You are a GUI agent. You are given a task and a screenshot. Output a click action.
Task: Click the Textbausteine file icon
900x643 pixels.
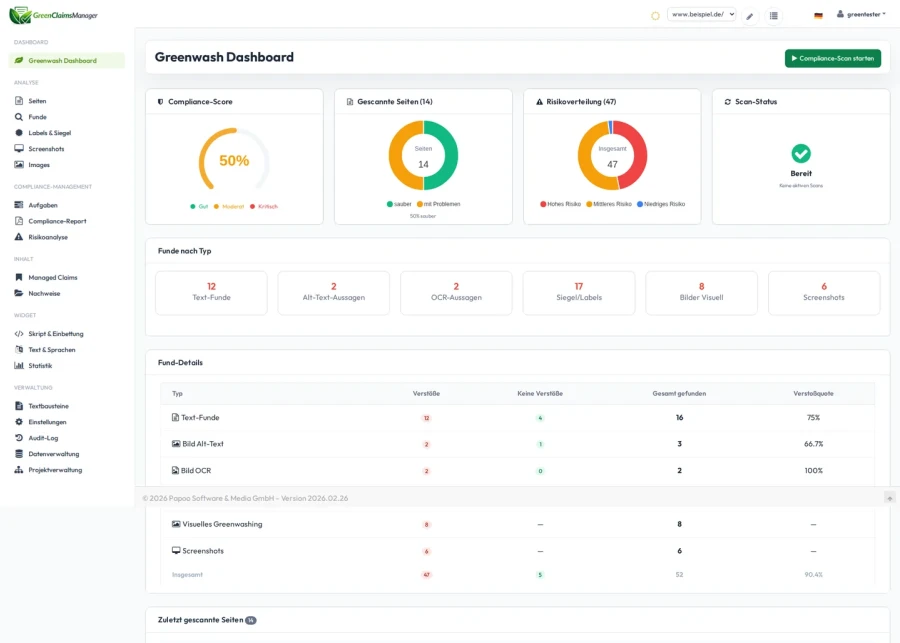pos(19,406)
